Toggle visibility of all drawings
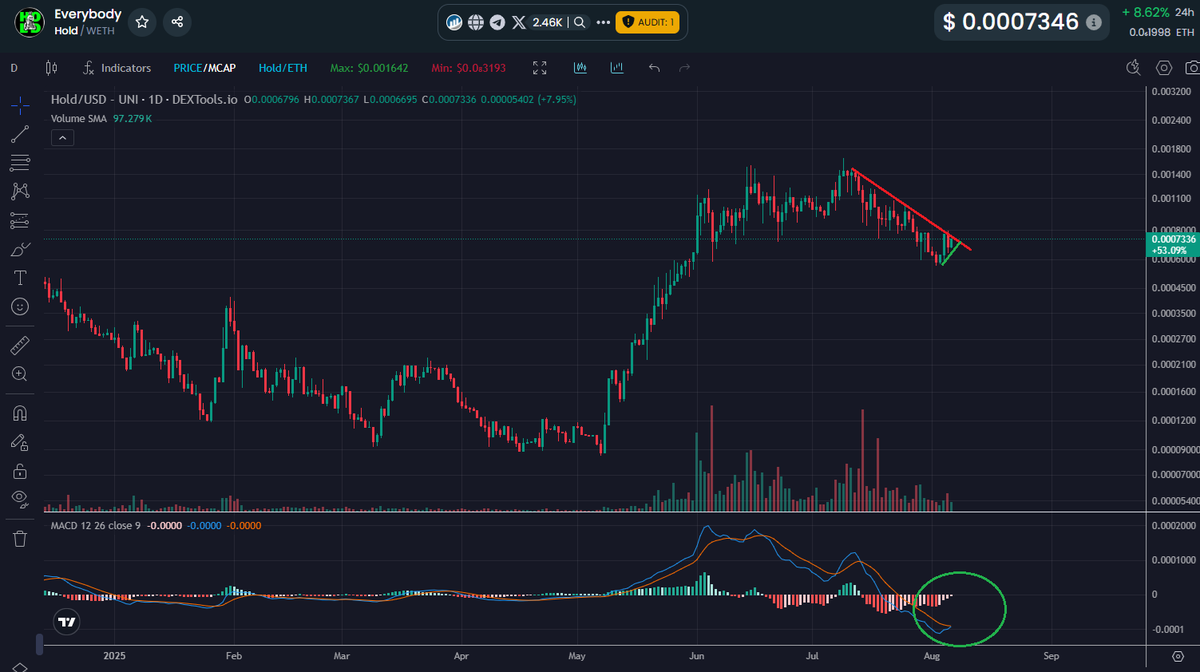The height and width of the screenshot is (672, 1200). tap(20, 499)
